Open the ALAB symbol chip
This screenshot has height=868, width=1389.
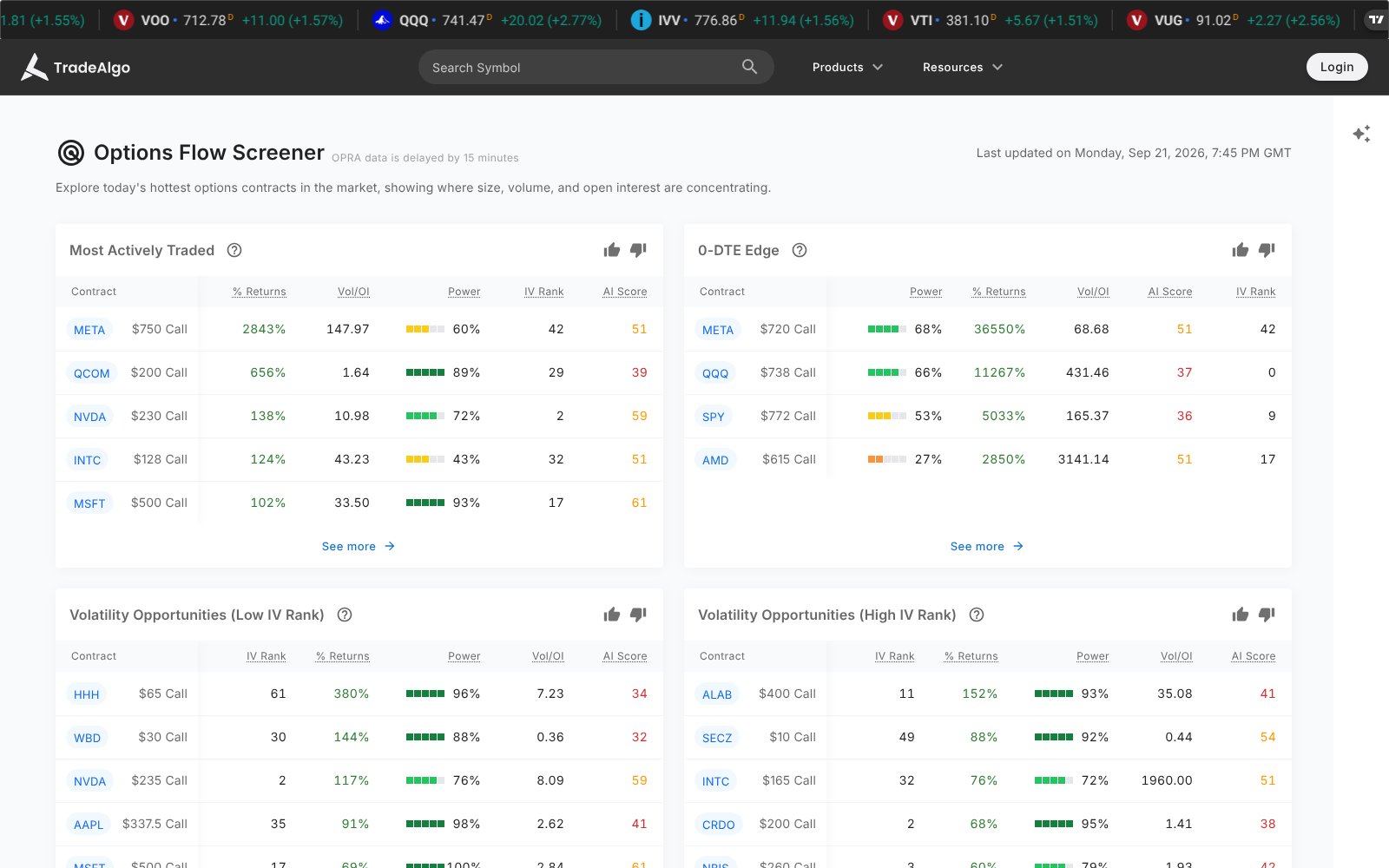click(717, 694)
